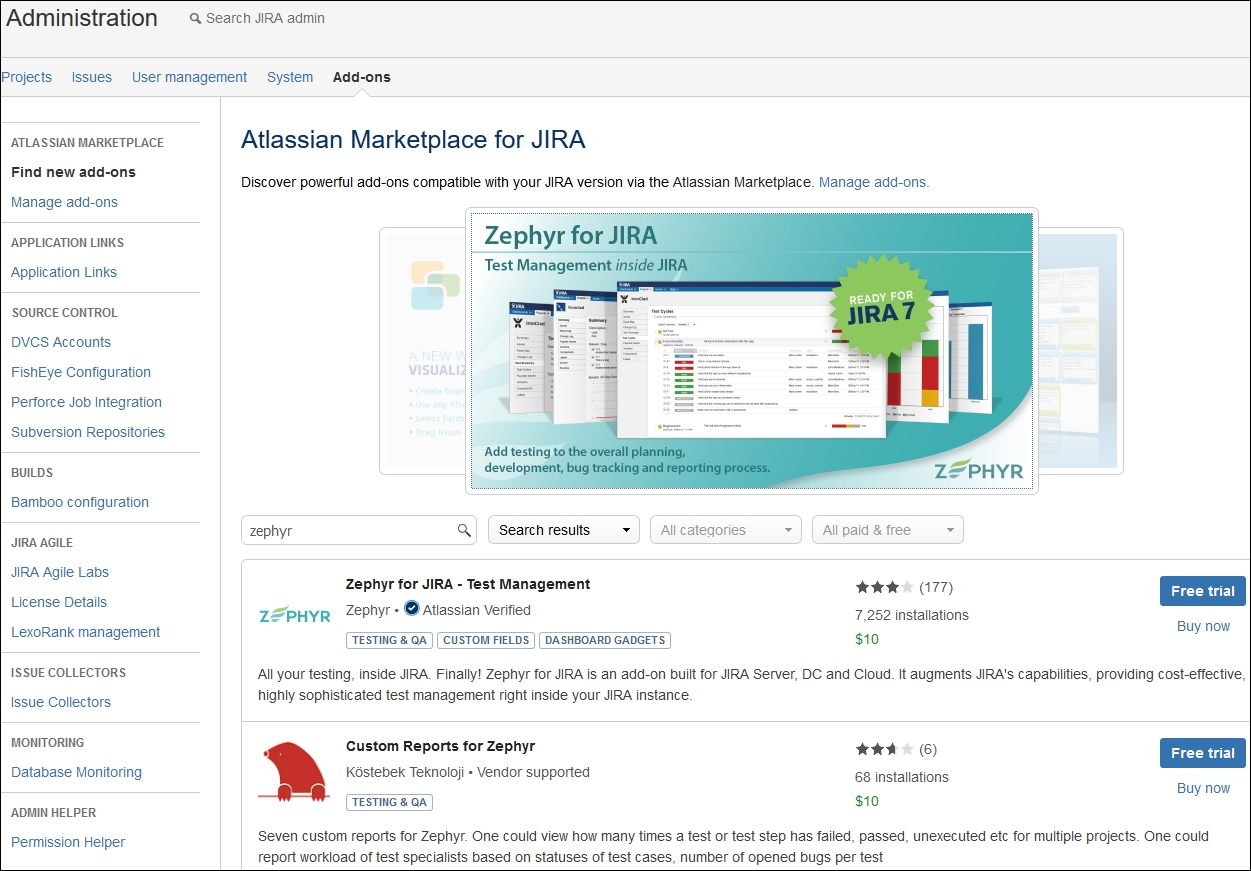Open Issue Collectors link
1251x871 pixels.
tap(61, 702)
